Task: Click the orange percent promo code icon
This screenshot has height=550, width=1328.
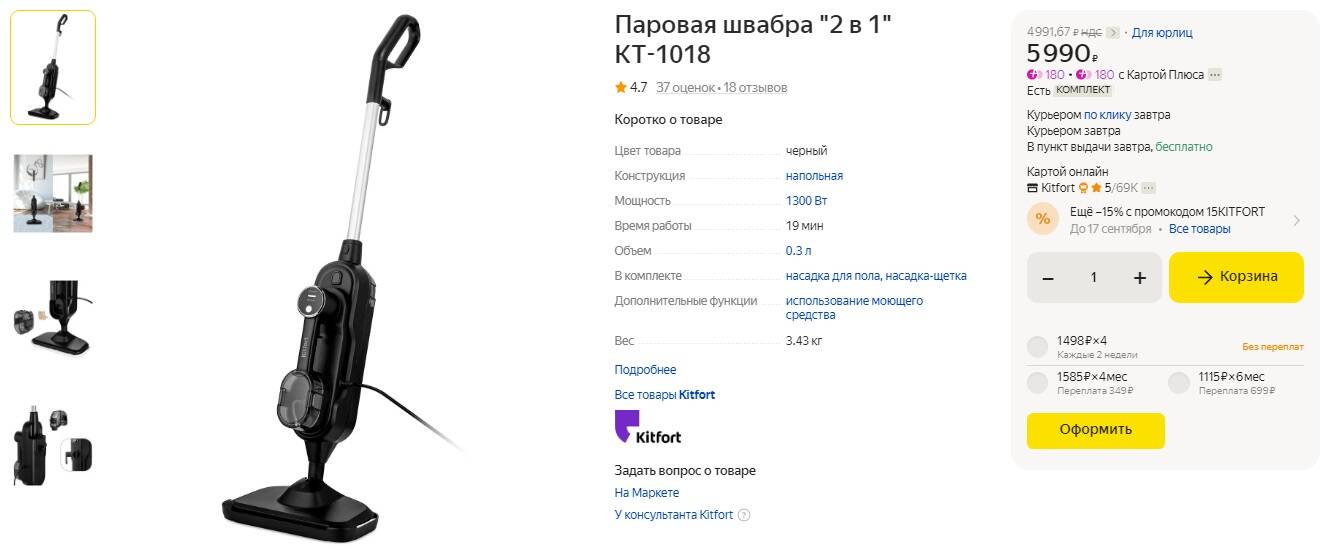Action: pyautogui.click(x=1043, y=219)
